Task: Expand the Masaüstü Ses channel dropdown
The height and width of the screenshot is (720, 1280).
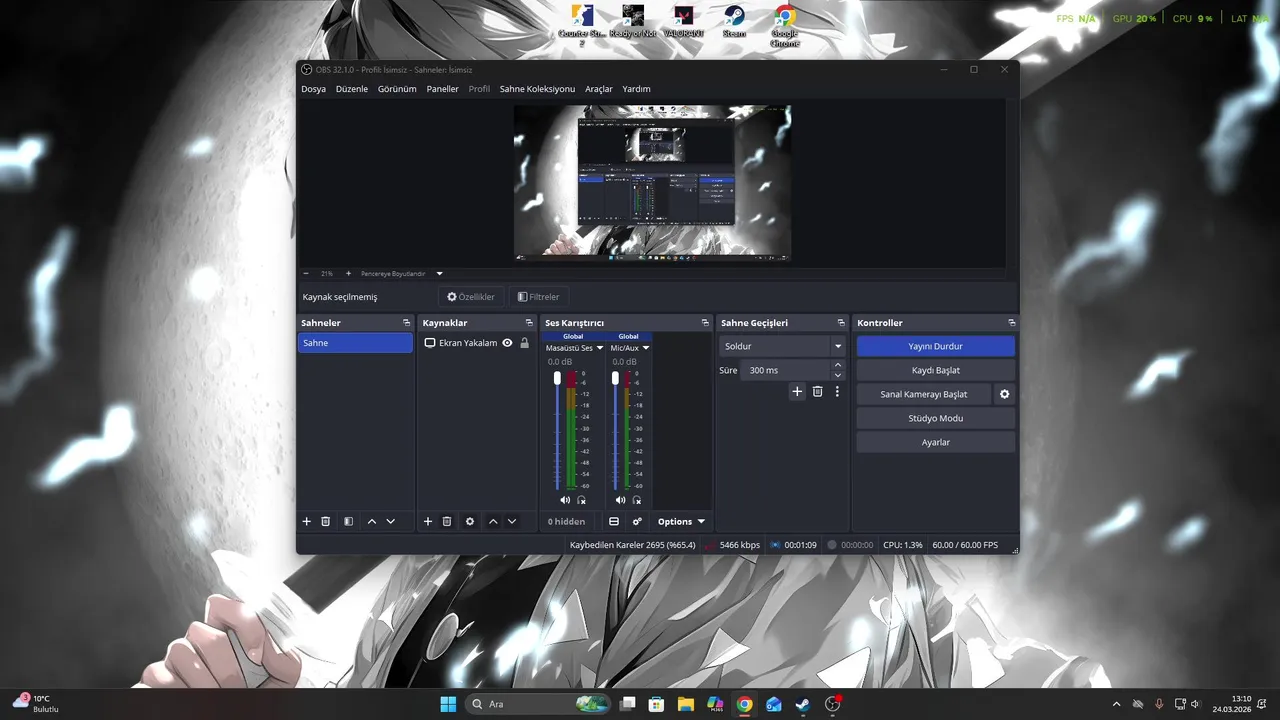Action: pos(600,348)
